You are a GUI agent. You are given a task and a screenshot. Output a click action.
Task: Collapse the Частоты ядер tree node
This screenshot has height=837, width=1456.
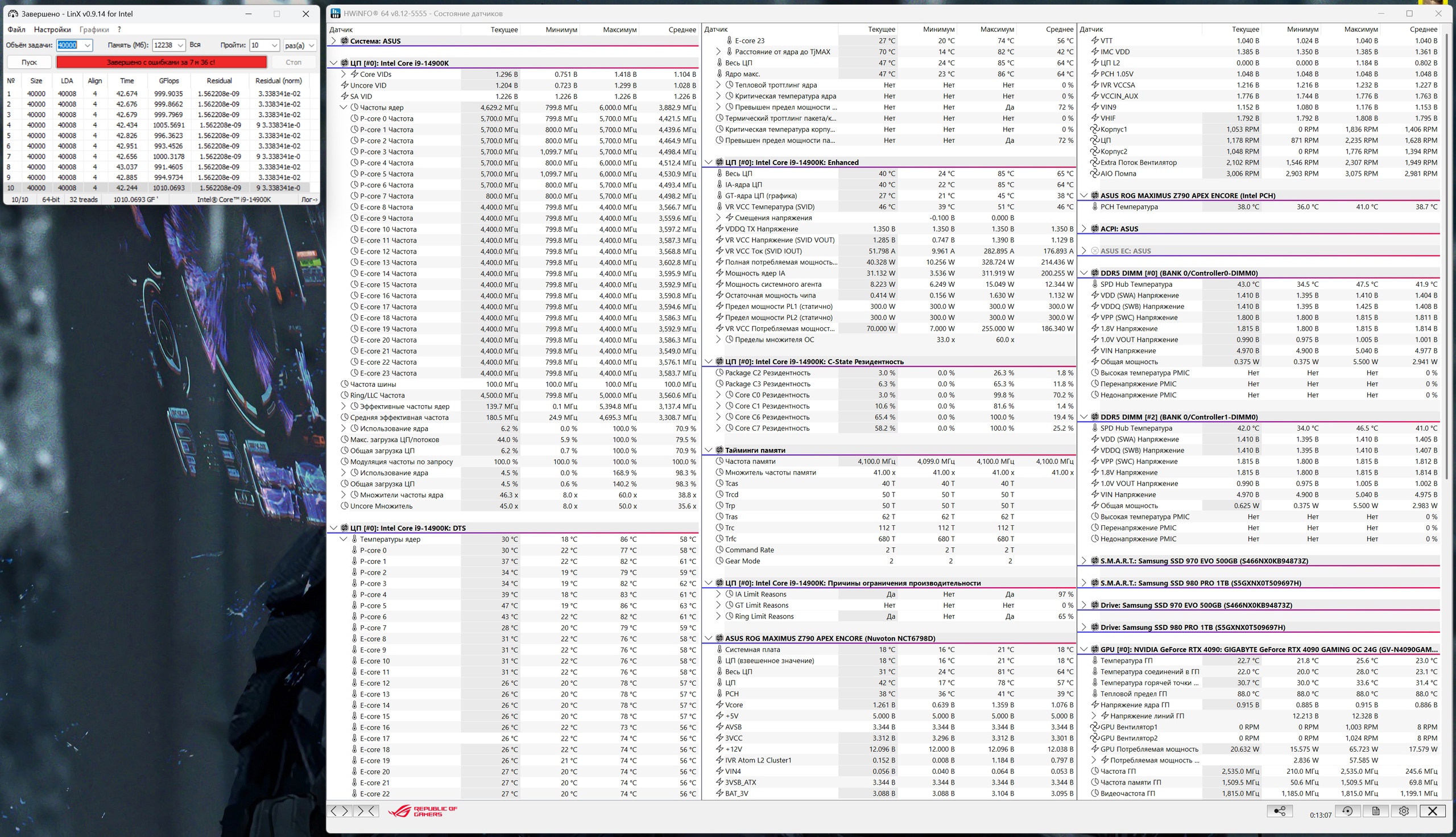click(x=344, y=108)
